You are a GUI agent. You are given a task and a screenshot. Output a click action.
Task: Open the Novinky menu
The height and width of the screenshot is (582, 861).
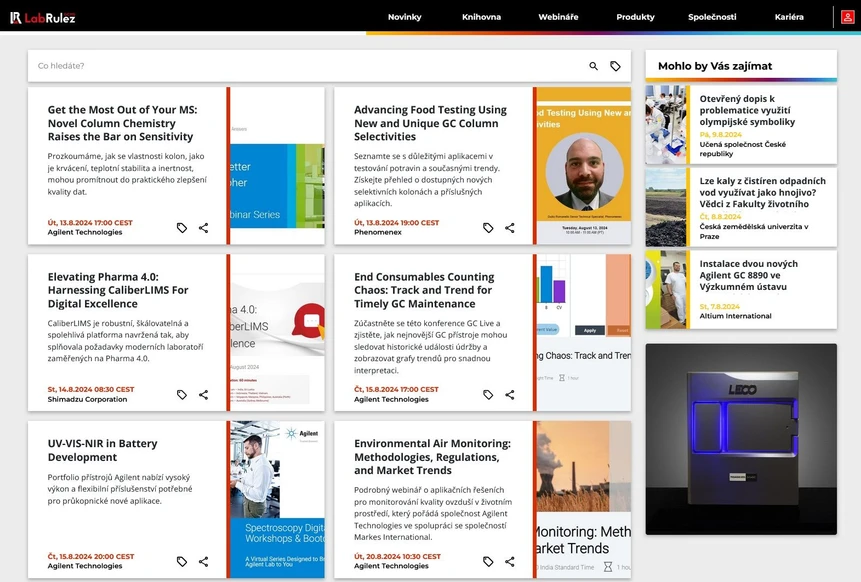(x=404, y=17)
